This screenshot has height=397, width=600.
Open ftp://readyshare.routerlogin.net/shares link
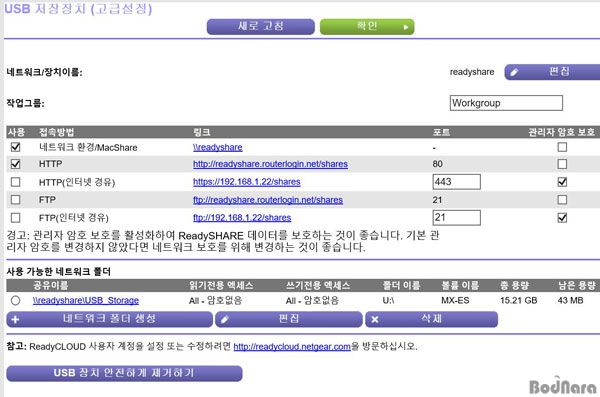point(267,200)
